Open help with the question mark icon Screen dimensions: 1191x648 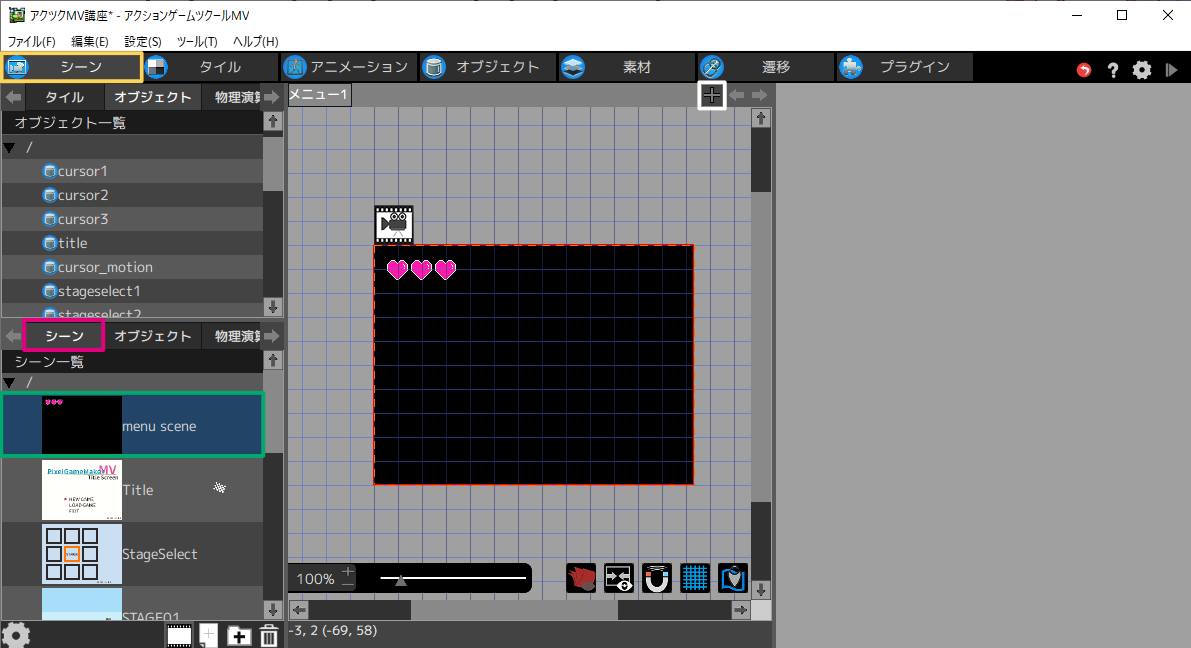click(1112, 70)
